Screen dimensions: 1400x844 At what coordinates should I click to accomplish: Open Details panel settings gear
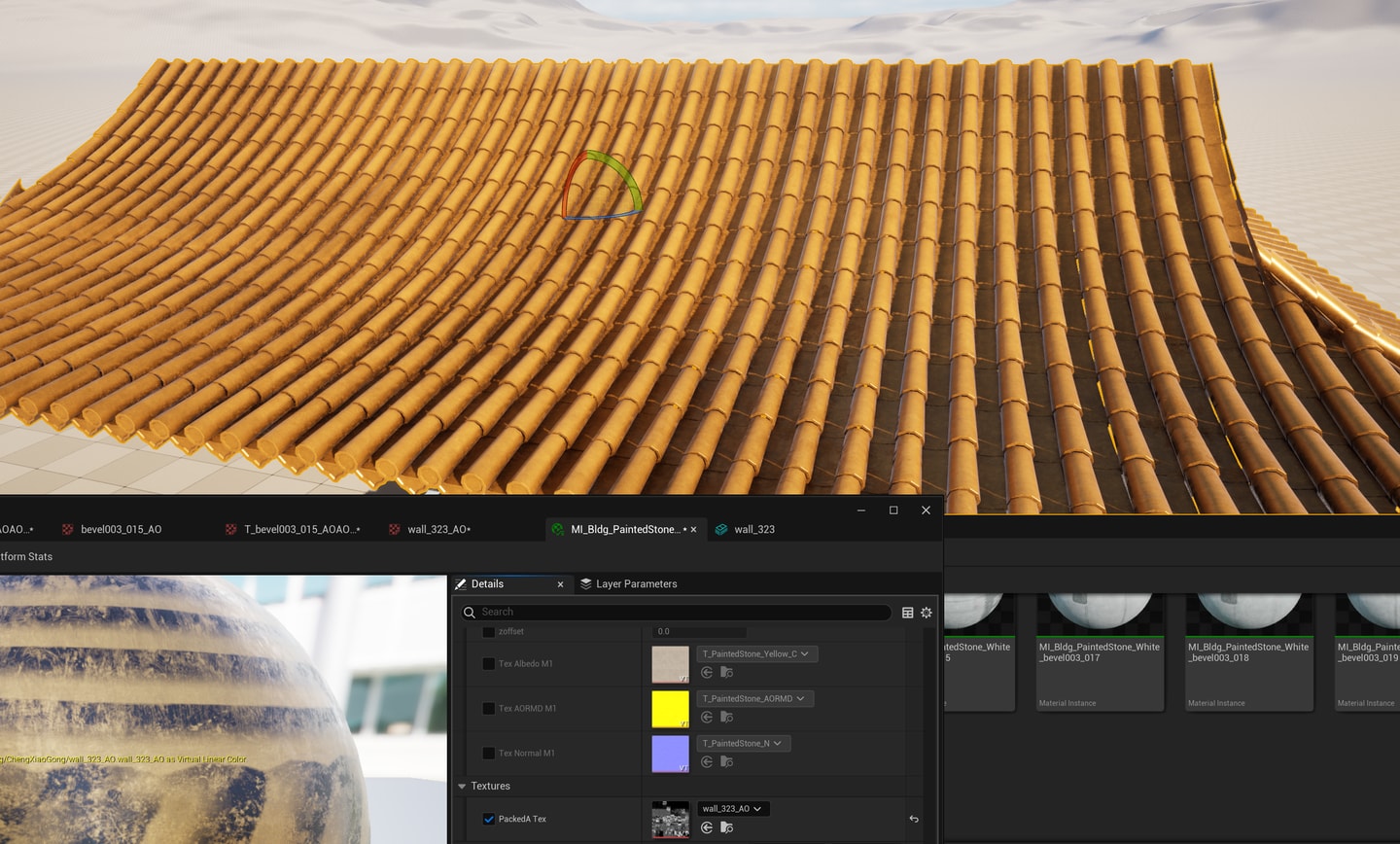(x=927, y=613)
